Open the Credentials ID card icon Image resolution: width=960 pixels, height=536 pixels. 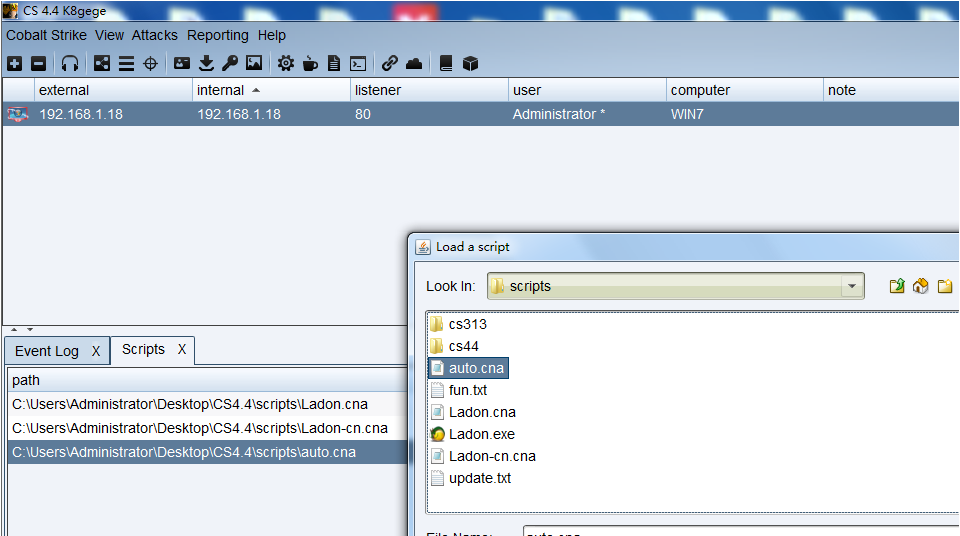pyautogui.click(x=182, y=63)
